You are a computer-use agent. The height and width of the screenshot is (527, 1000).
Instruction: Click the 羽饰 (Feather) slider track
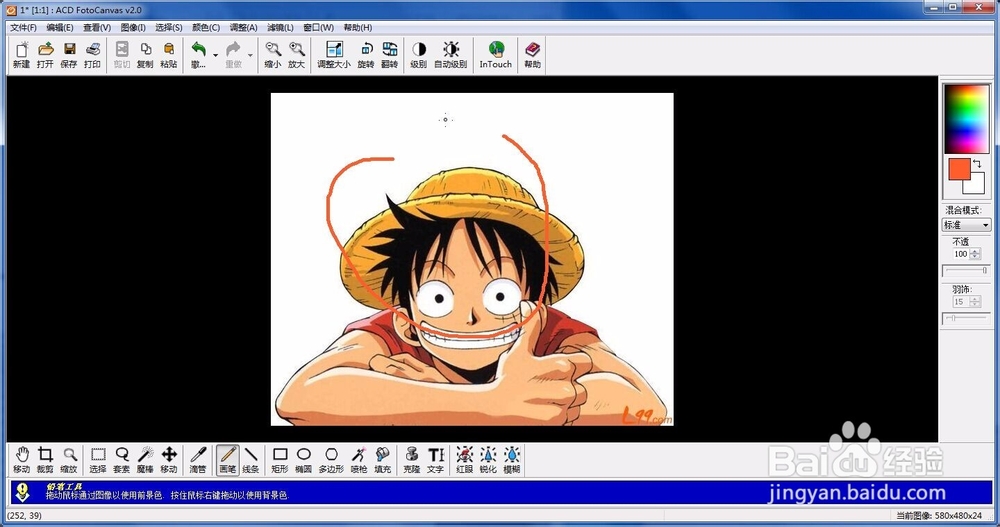tap(966, 318)
